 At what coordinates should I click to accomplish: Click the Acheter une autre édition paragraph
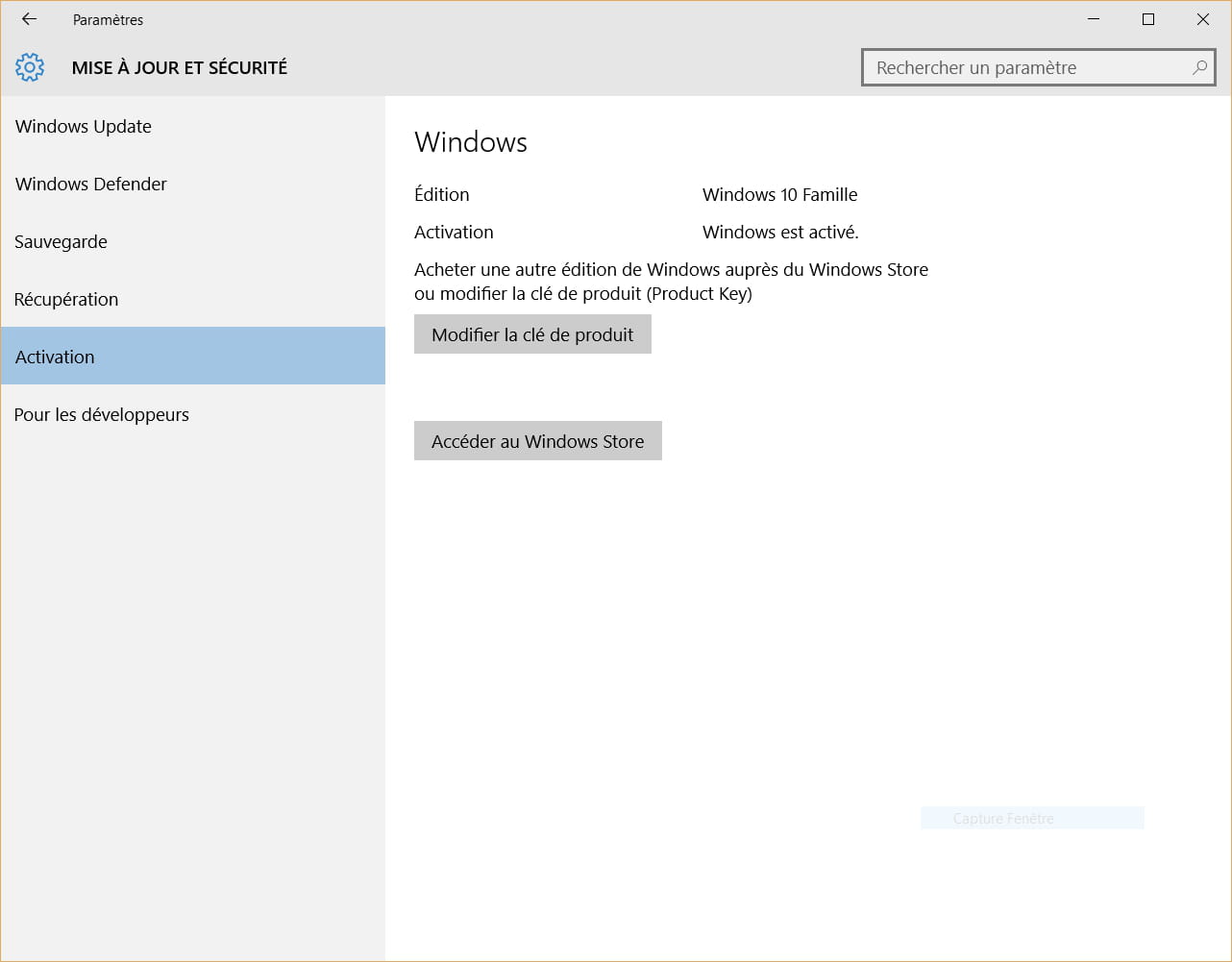coord(672,282)
